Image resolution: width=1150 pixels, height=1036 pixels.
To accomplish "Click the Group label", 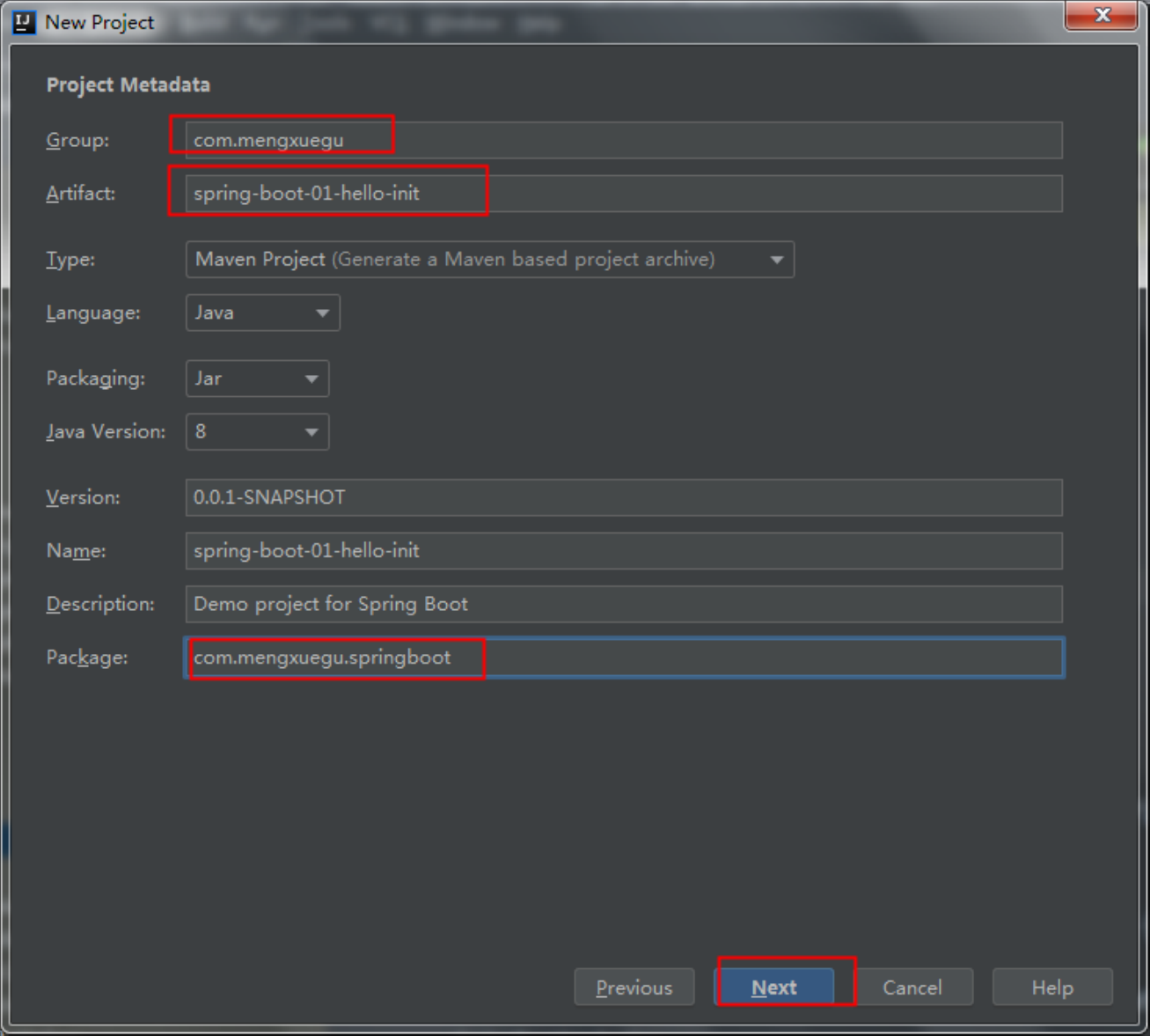I will [x=77, y=140].
